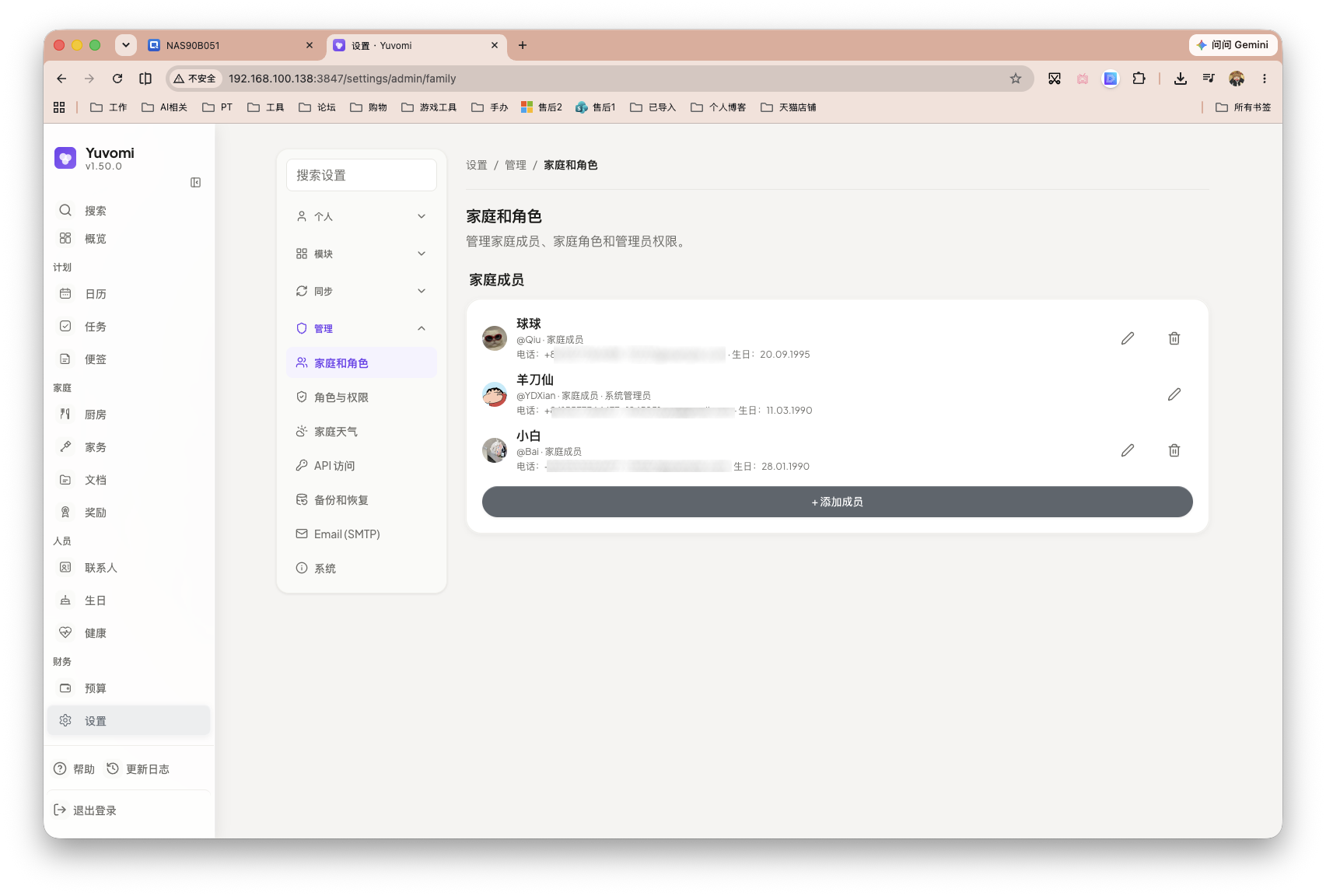Image resolution: width=1326 pixels, height=896 pixels.
Task: Click the +添加成员 button
Action: (x=837, y=502)
